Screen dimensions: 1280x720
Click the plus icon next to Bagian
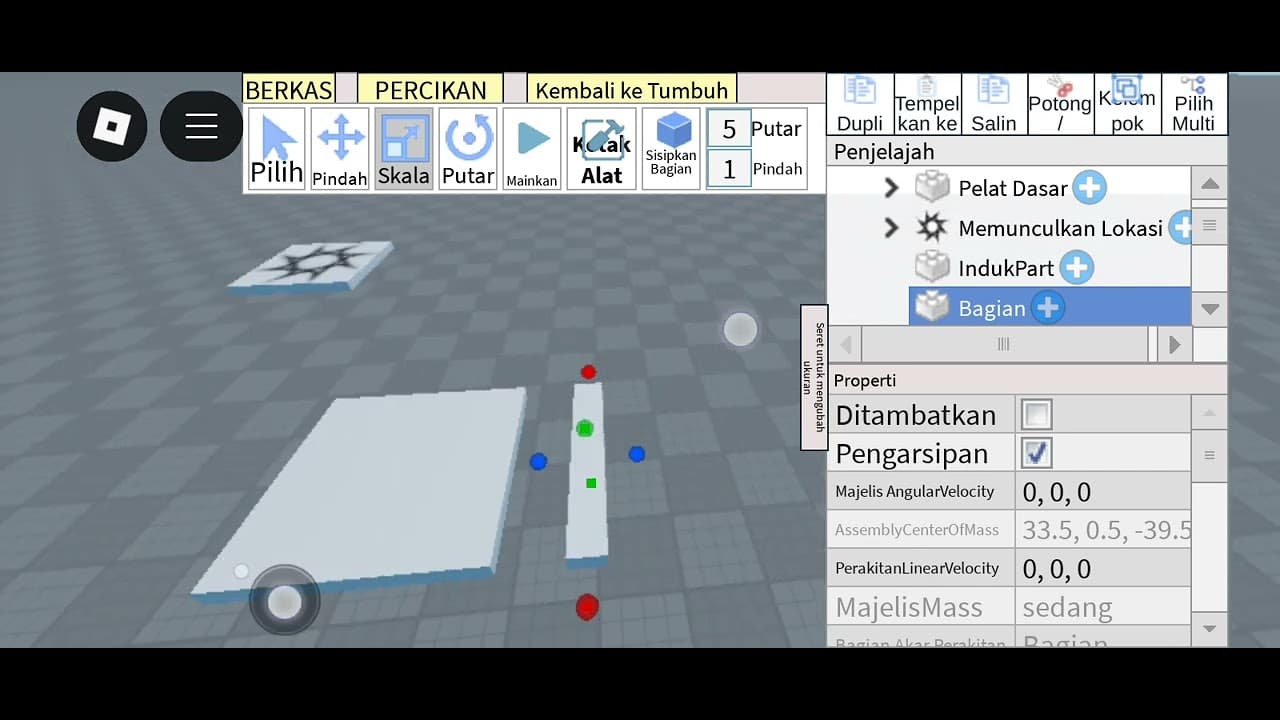coord(1047,307)
